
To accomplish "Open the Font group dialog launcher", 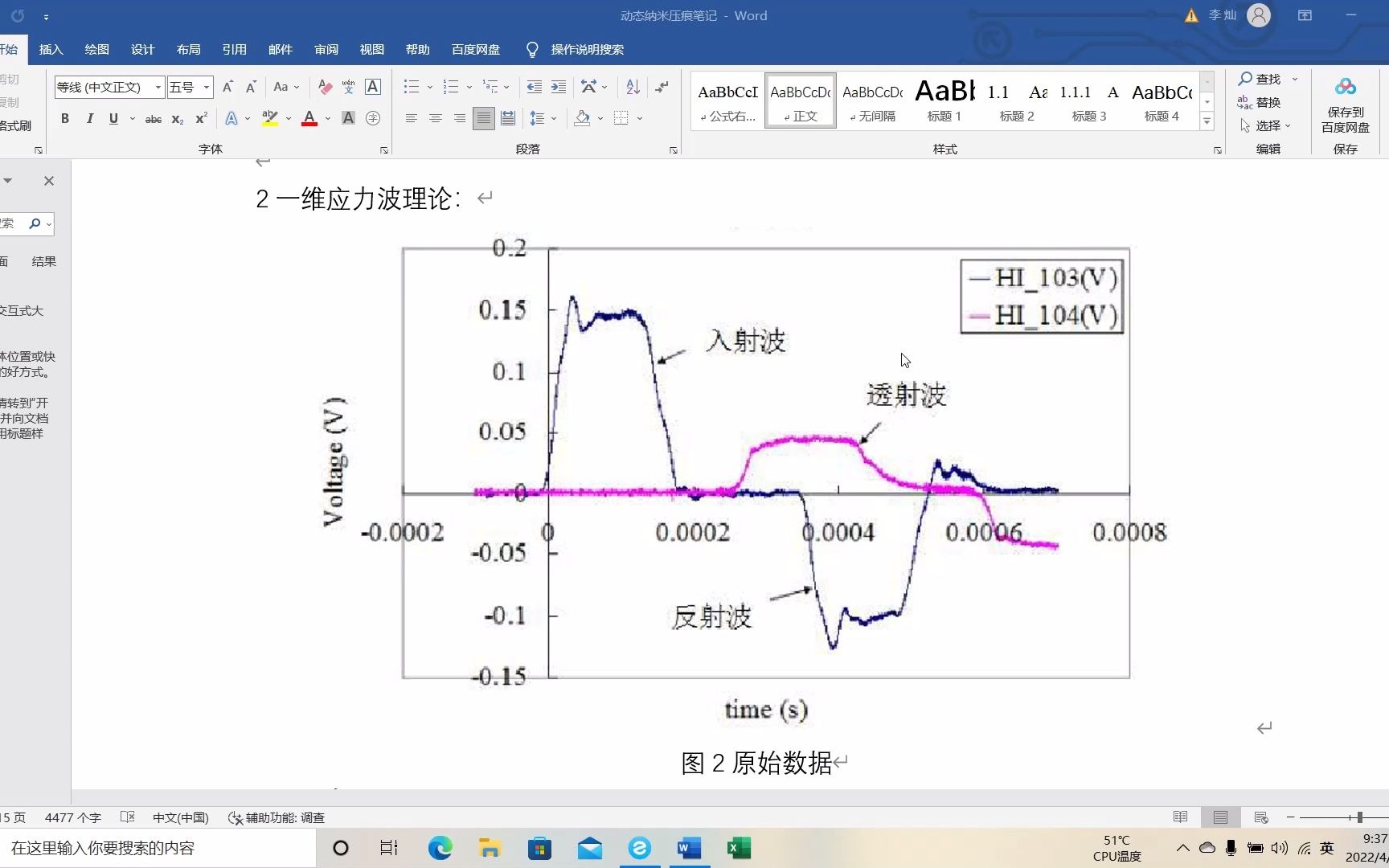I will click(x=383, y=150).
